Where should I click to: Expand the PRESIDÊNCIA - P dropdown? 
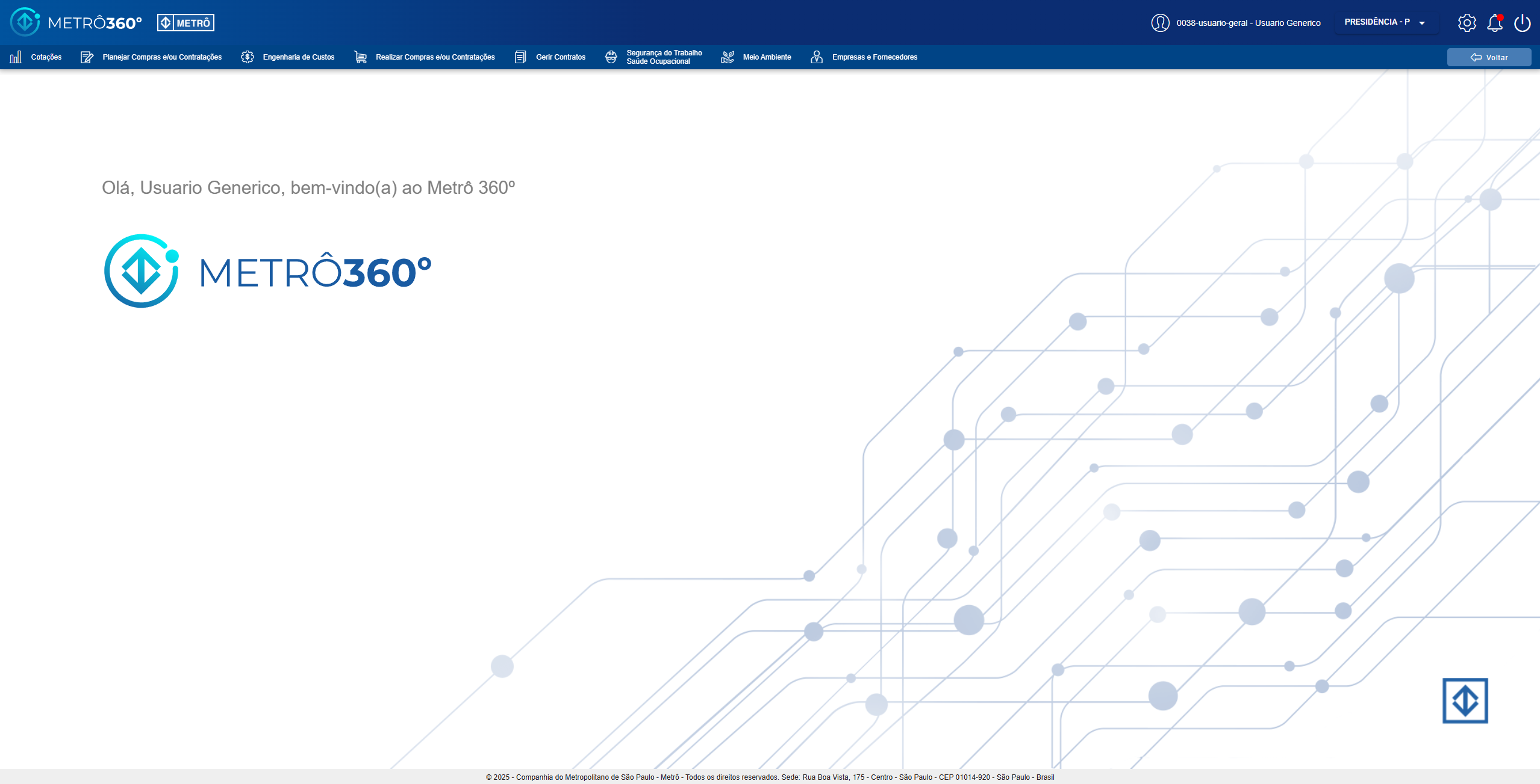[1386, 22]
